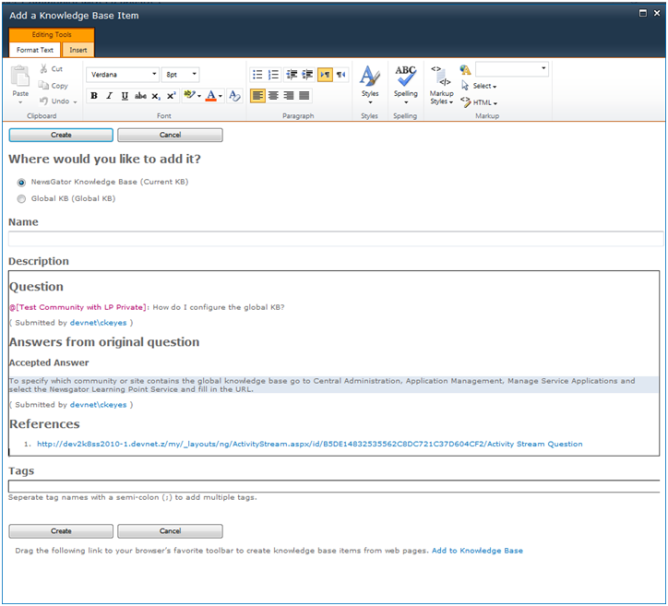Apply italic formatting to text

[109, 96]
